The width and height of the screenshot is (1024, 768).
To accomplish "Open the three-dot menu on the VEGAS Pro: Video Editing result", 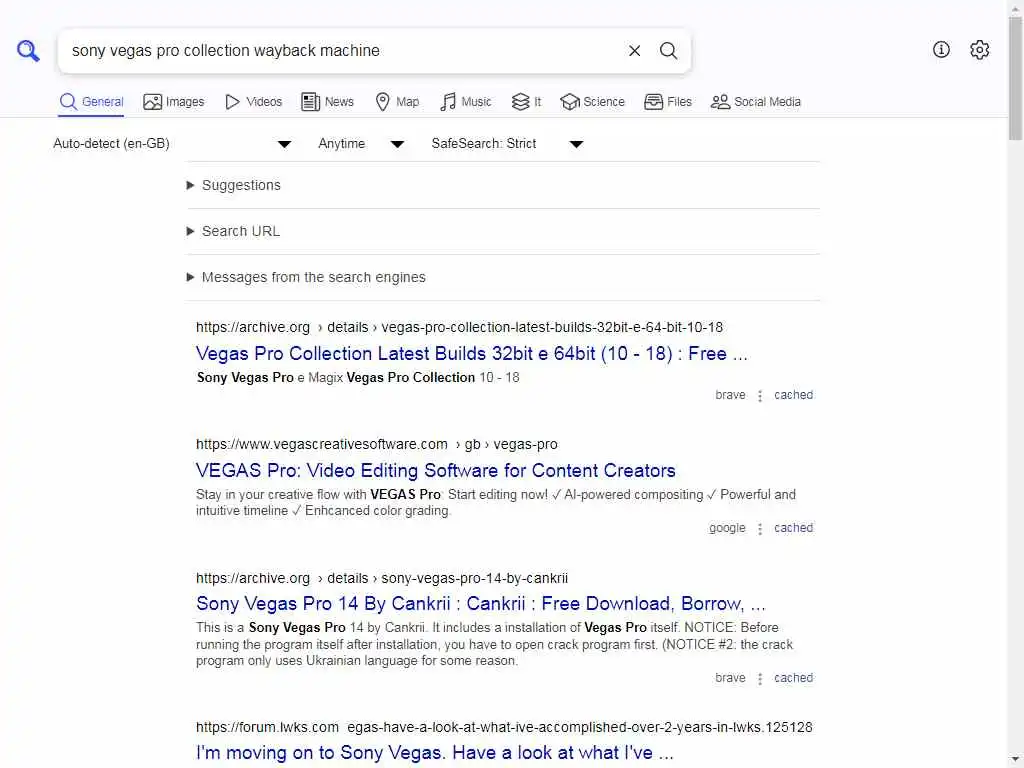I will 760,528.
